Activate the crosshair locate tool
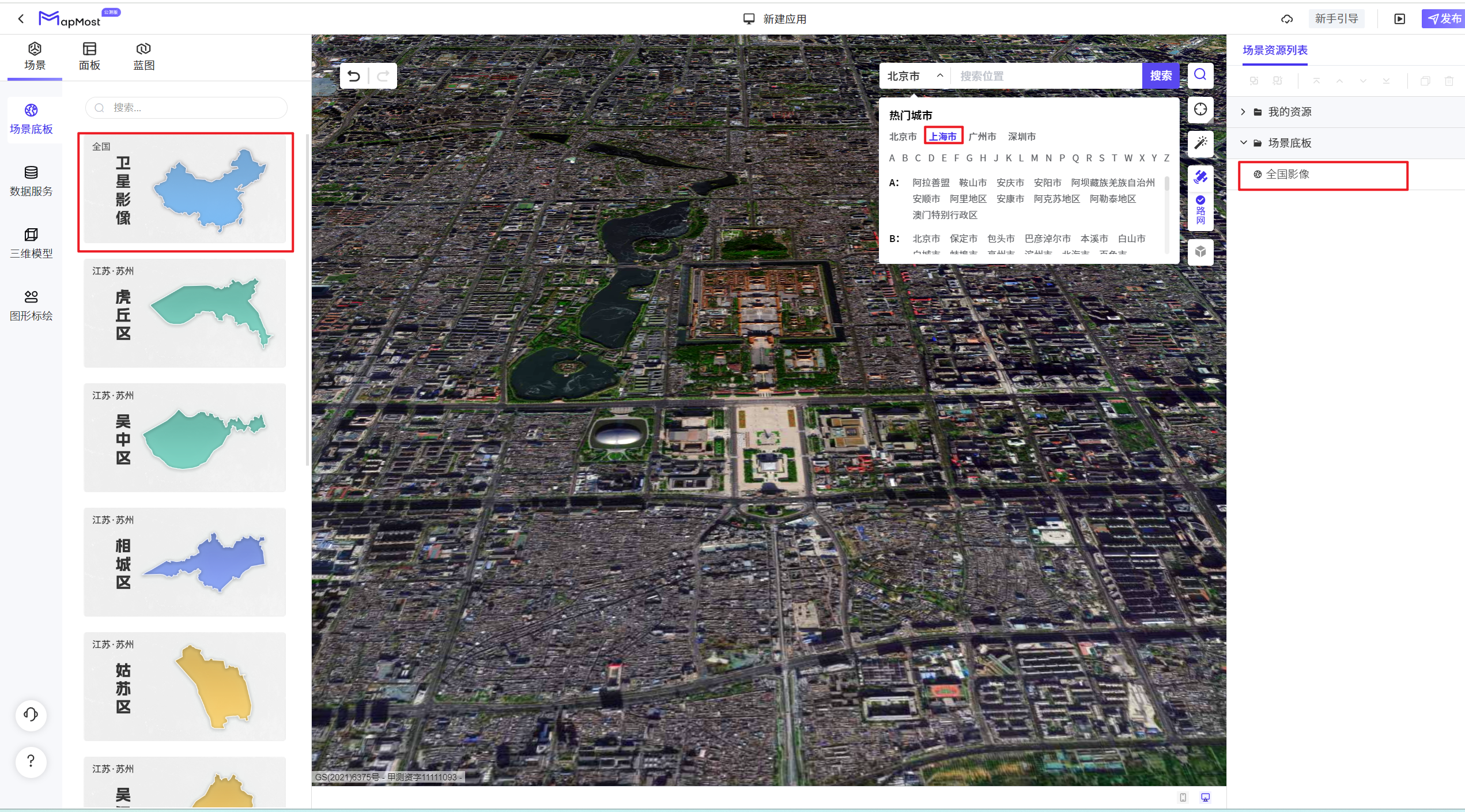 tap(1200, 109)
